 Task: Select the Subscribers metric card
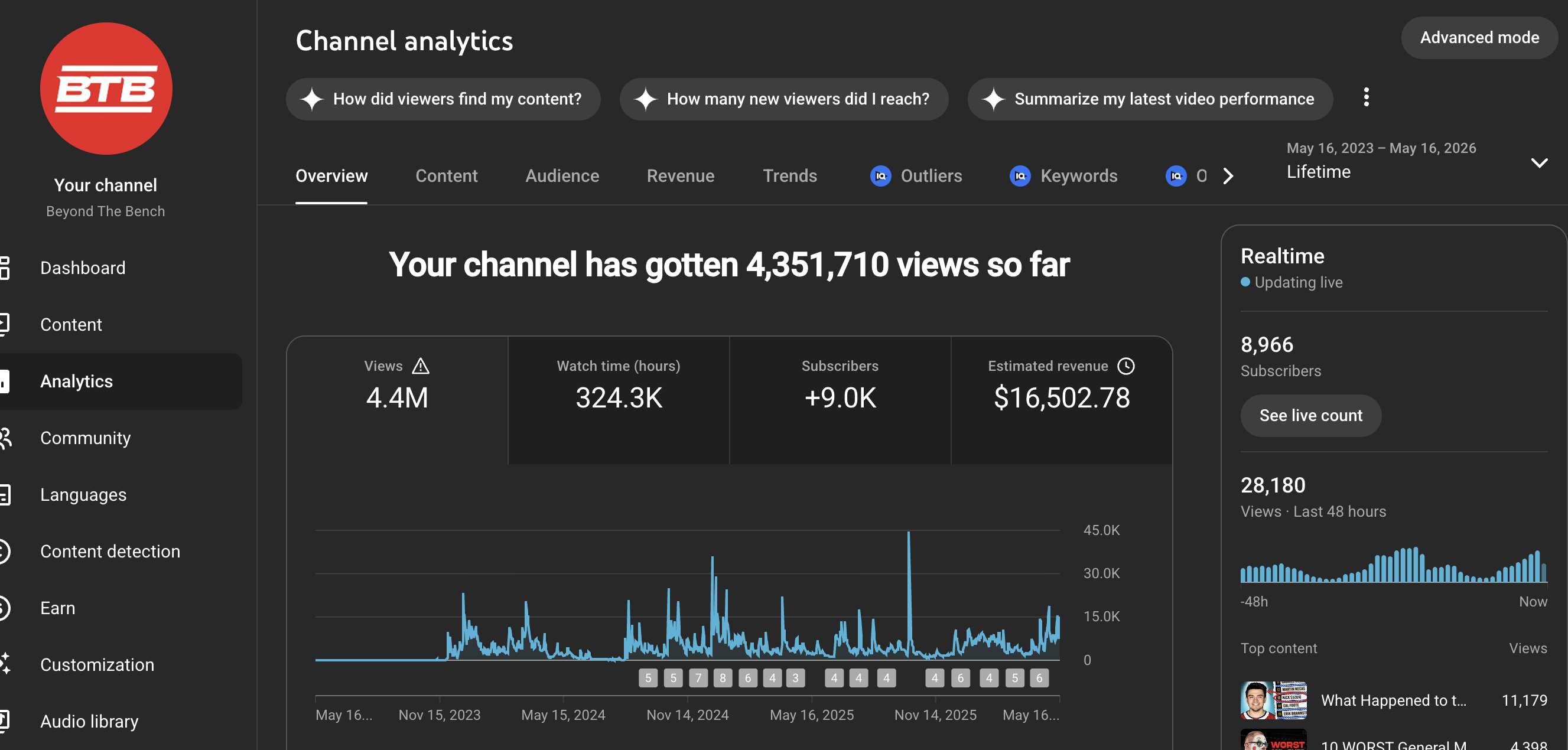[x=840, y=400]
